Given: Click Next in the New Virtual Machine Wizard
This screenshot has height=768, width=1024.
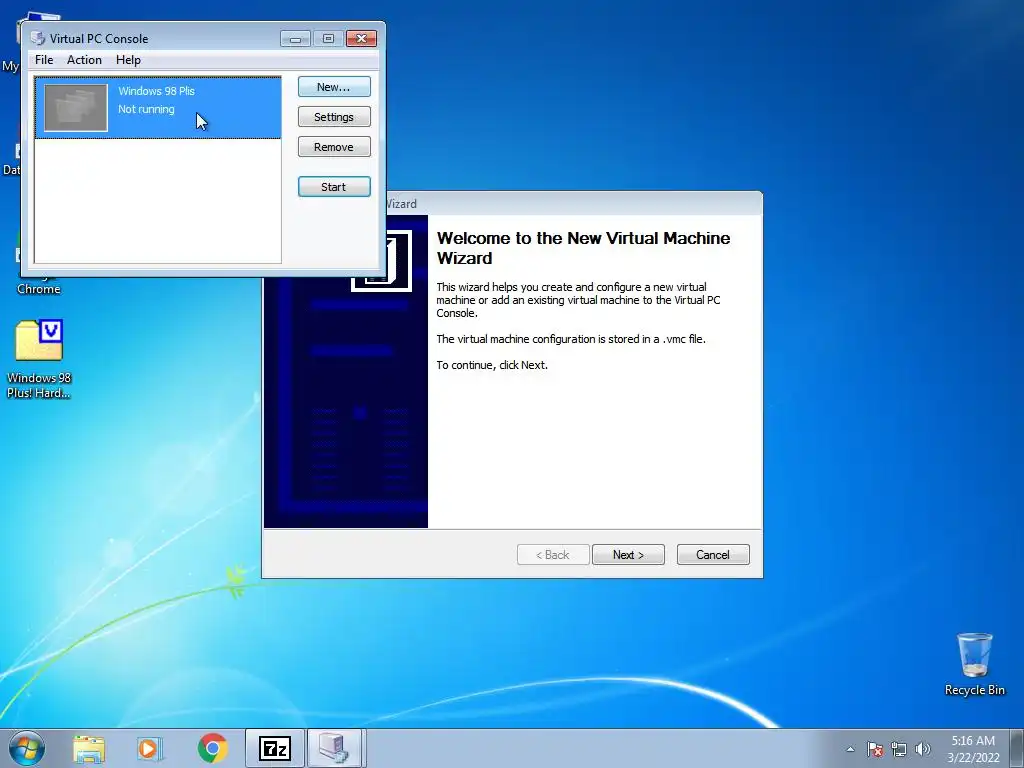Looking at the screenshot, I should click(x=628, y=554).
